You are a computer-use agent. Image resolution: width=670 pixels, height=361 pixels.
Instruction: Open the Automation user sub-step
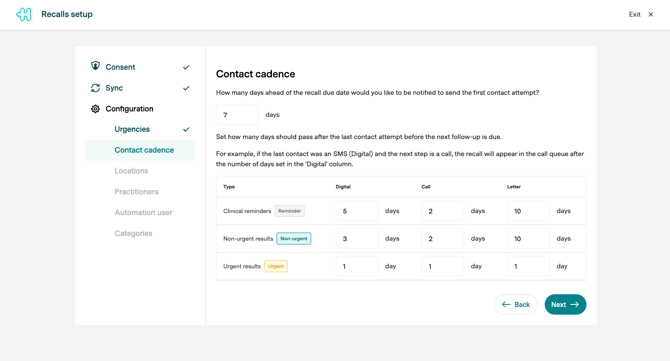coord(143,213)
